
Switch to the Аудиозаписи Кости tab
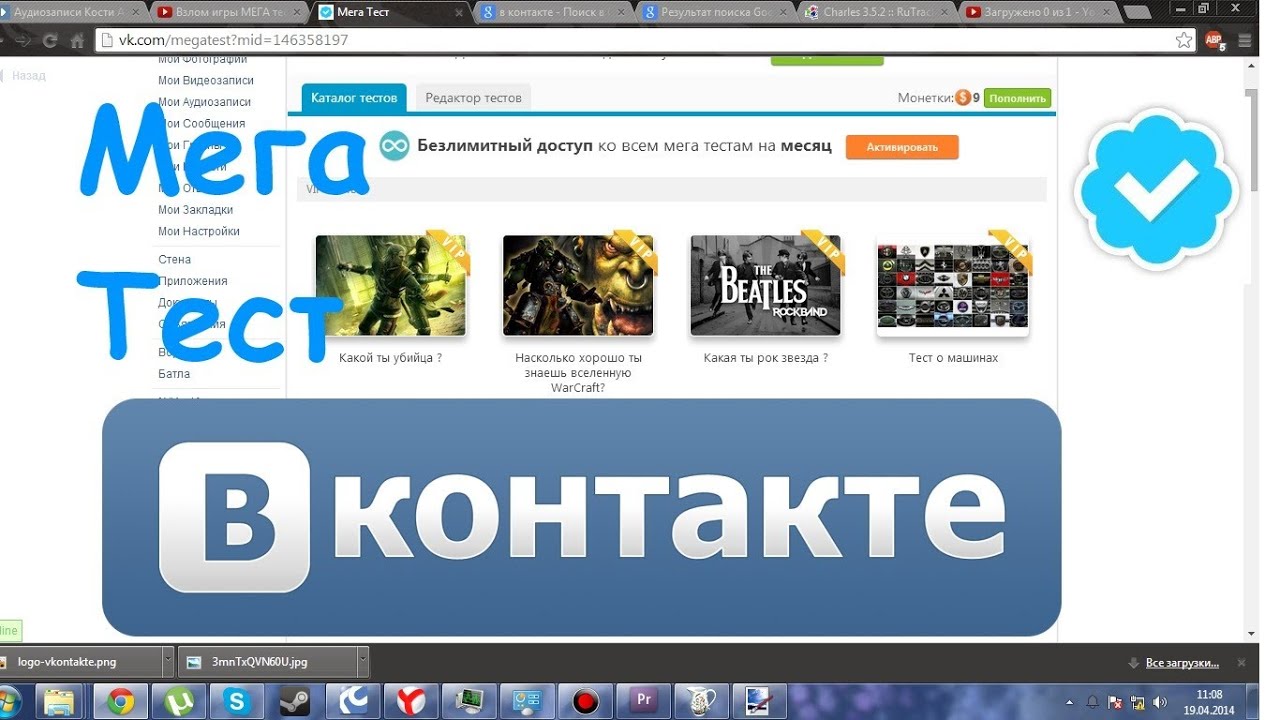pyautogui.click(x=70, y=13)
